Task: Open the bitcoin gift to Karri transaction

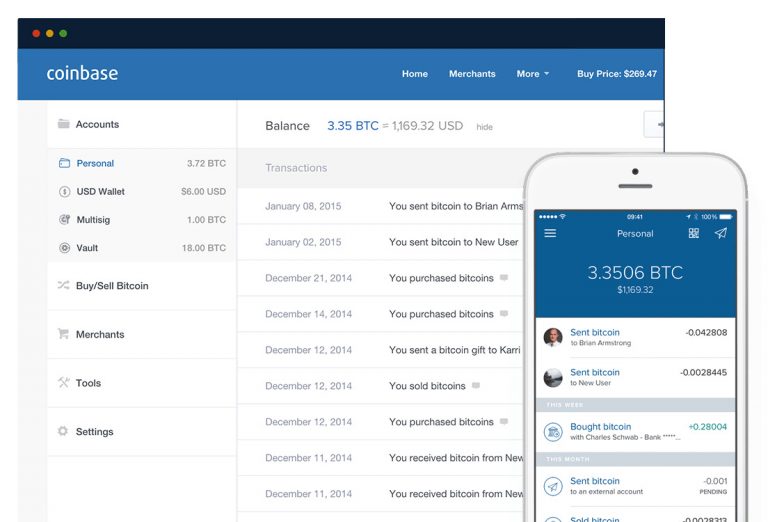Action: point(380,350)
